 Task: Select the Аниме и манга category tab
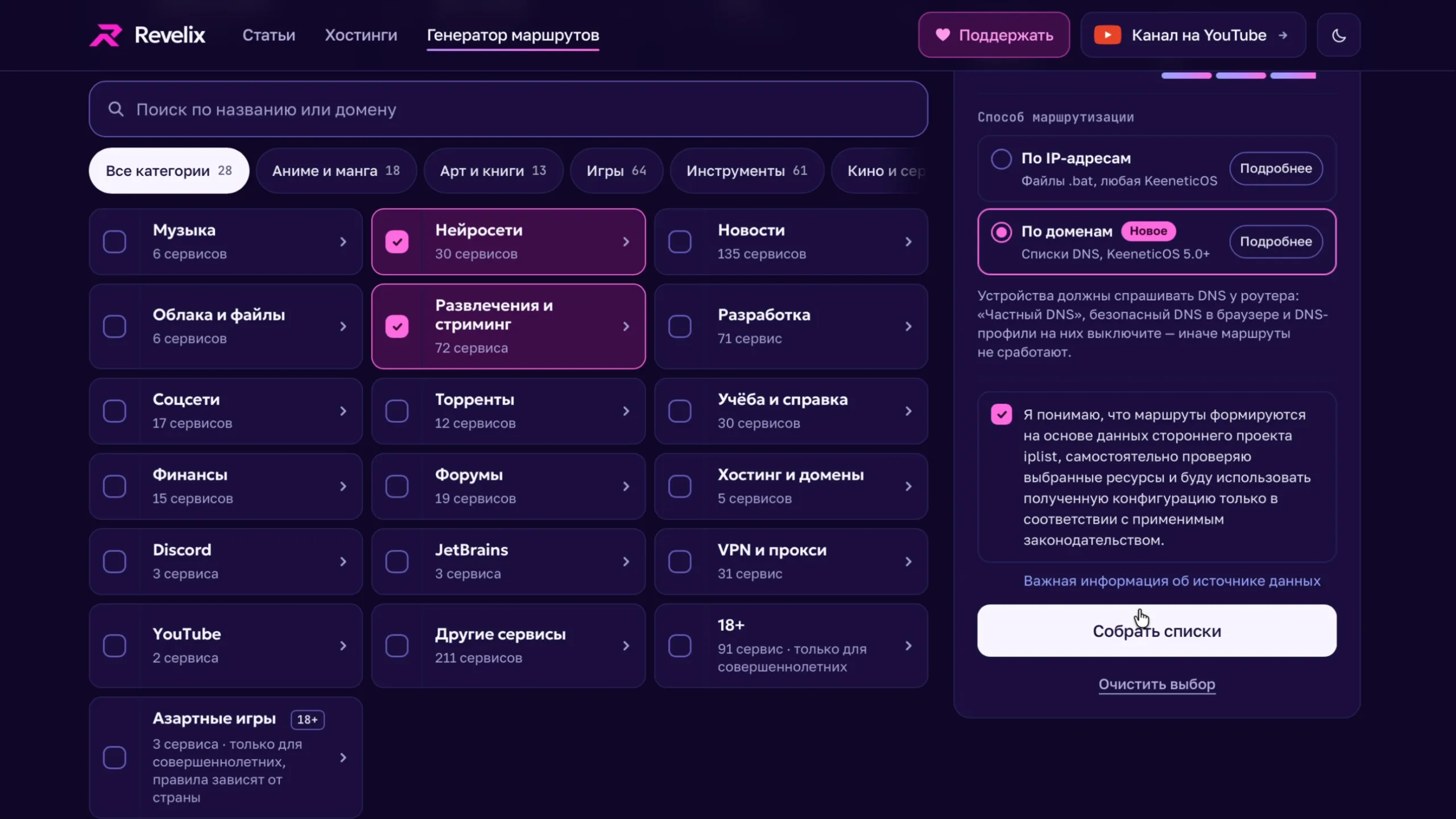336,171
